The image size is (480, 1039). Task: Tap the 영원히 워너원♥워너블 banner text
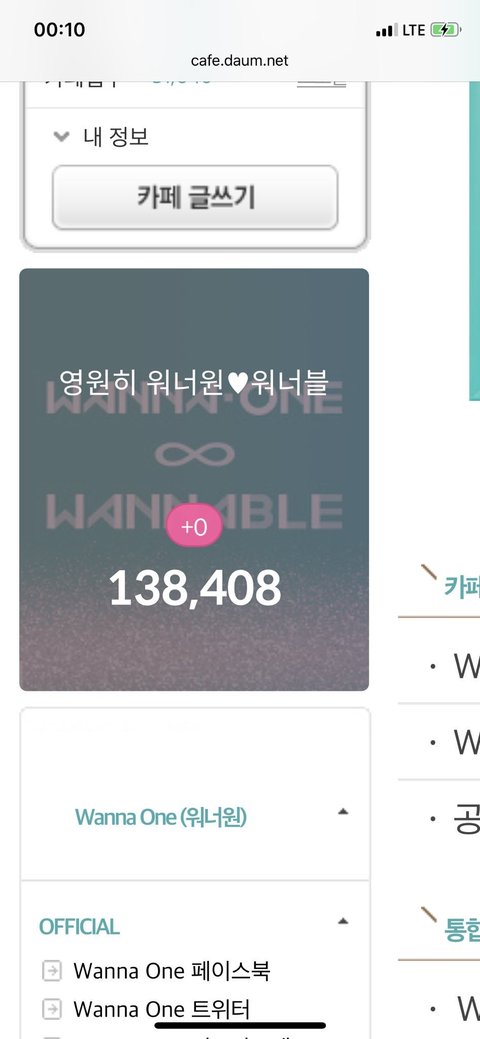(194, 382)
